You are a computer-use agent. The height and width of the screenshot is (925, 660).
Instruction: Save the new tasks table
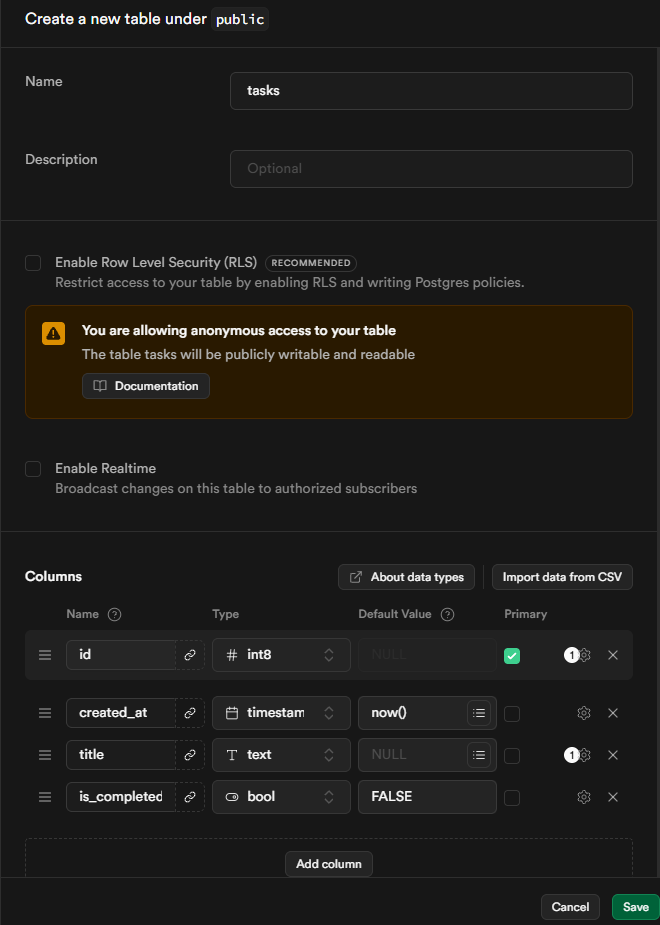pos(635,907)
